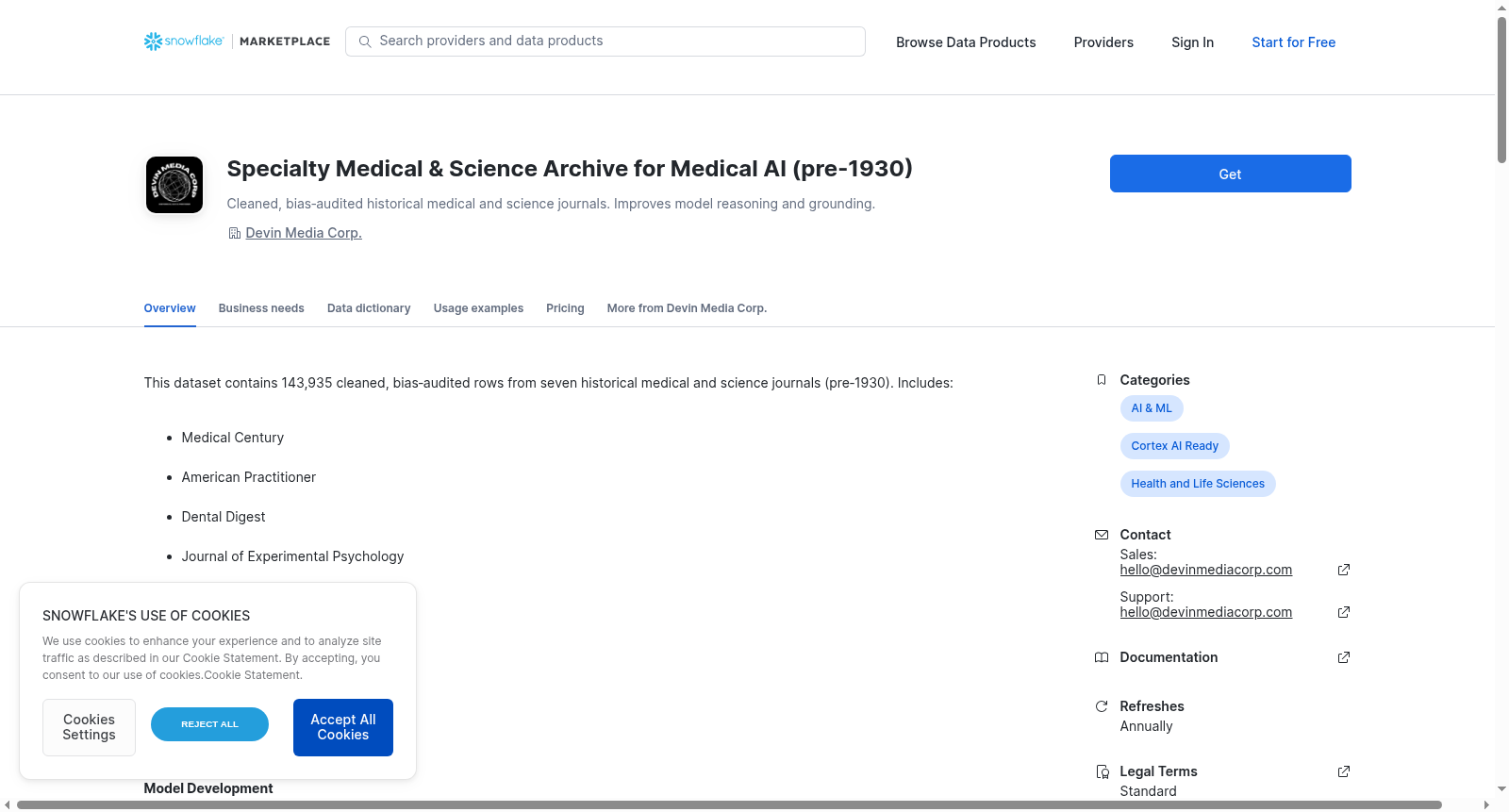Image resolution: width=1509 pixels, height=812 pixels.
Task: Select the Overview tab
Action: pyautogui.click(x=170, y=308)
